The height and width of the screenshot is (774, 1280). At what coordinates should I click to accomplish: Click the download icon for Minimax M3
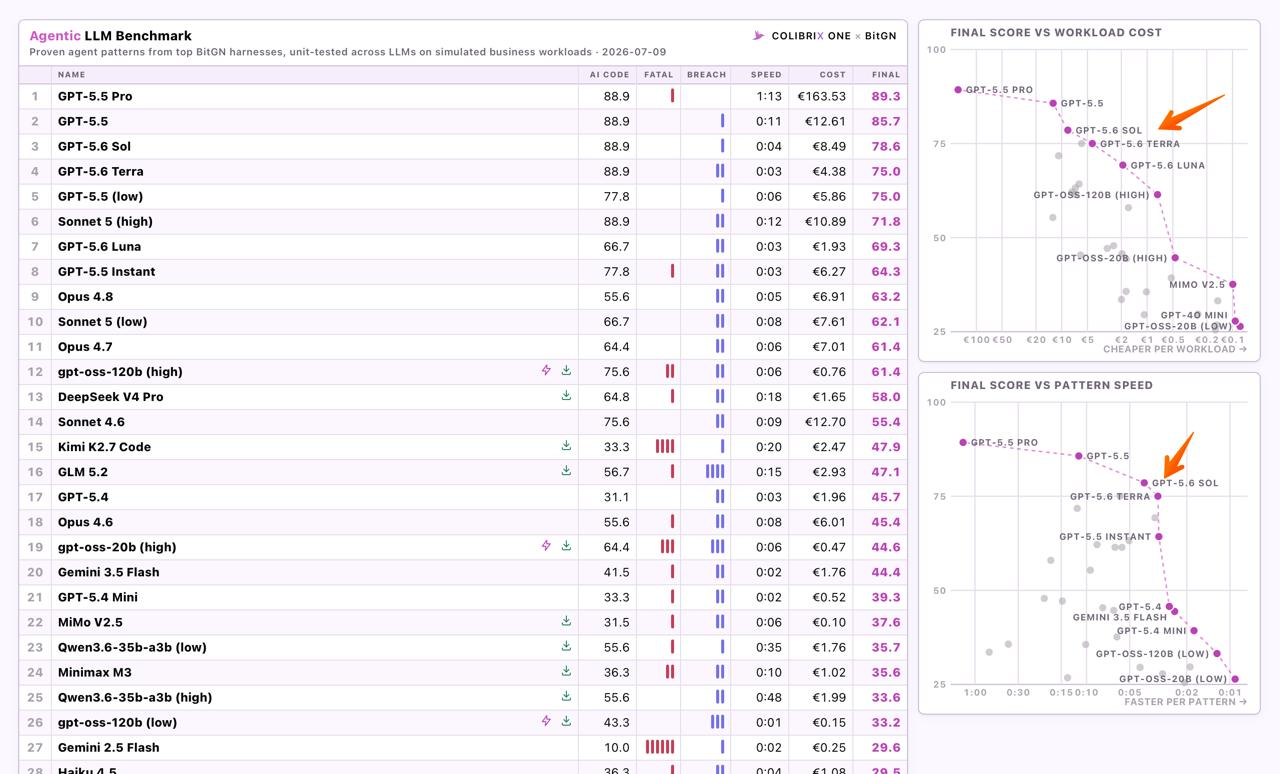point(566,671)
